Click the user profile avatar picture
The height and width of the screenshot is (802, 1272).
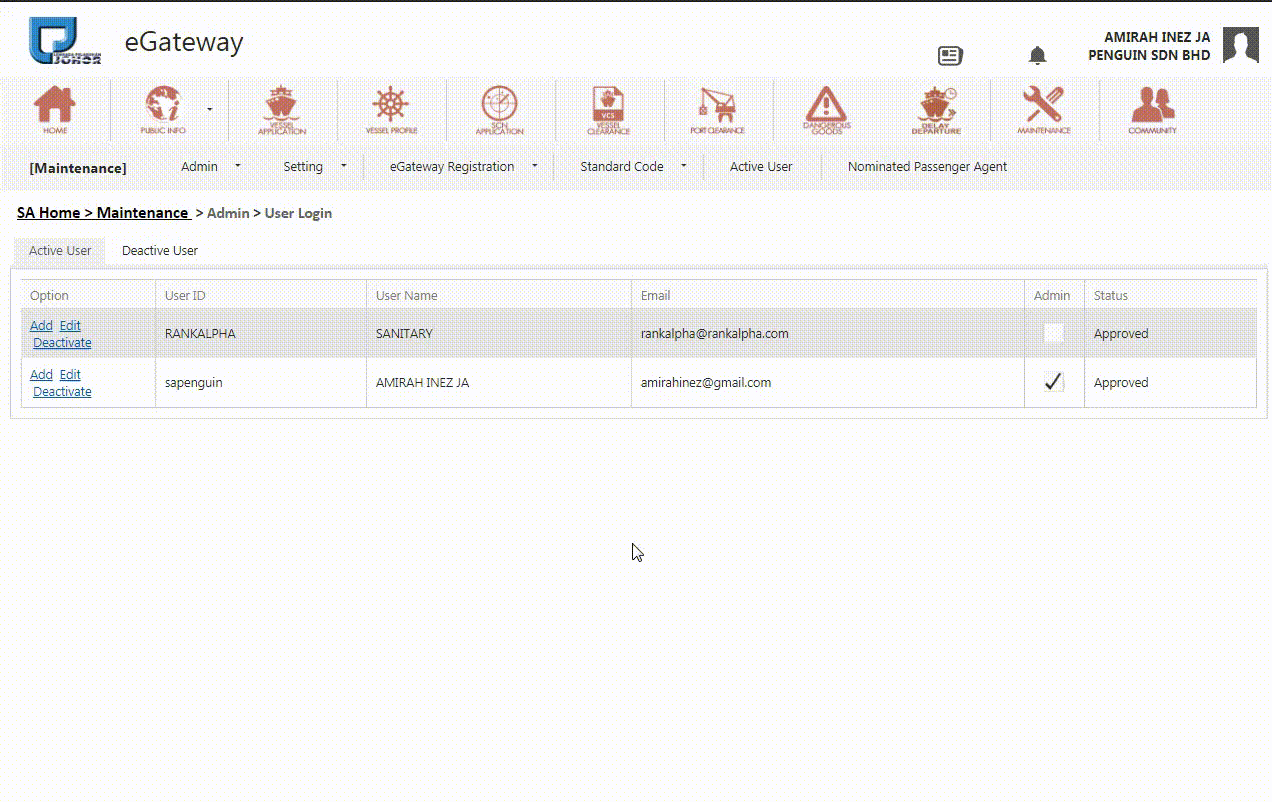pos(1240,46)
